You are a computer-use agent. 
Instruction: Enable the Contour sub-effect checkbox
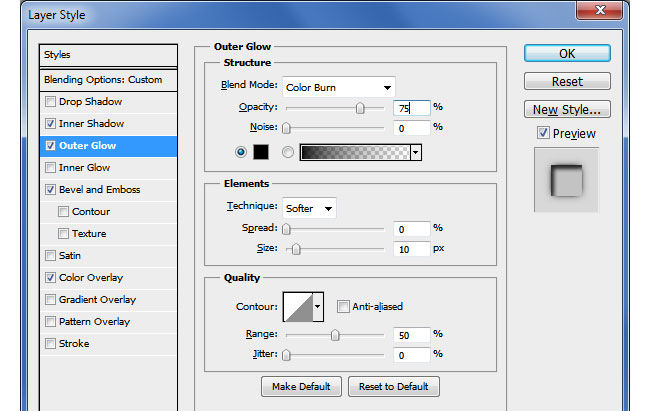click(x=63, y=212)
